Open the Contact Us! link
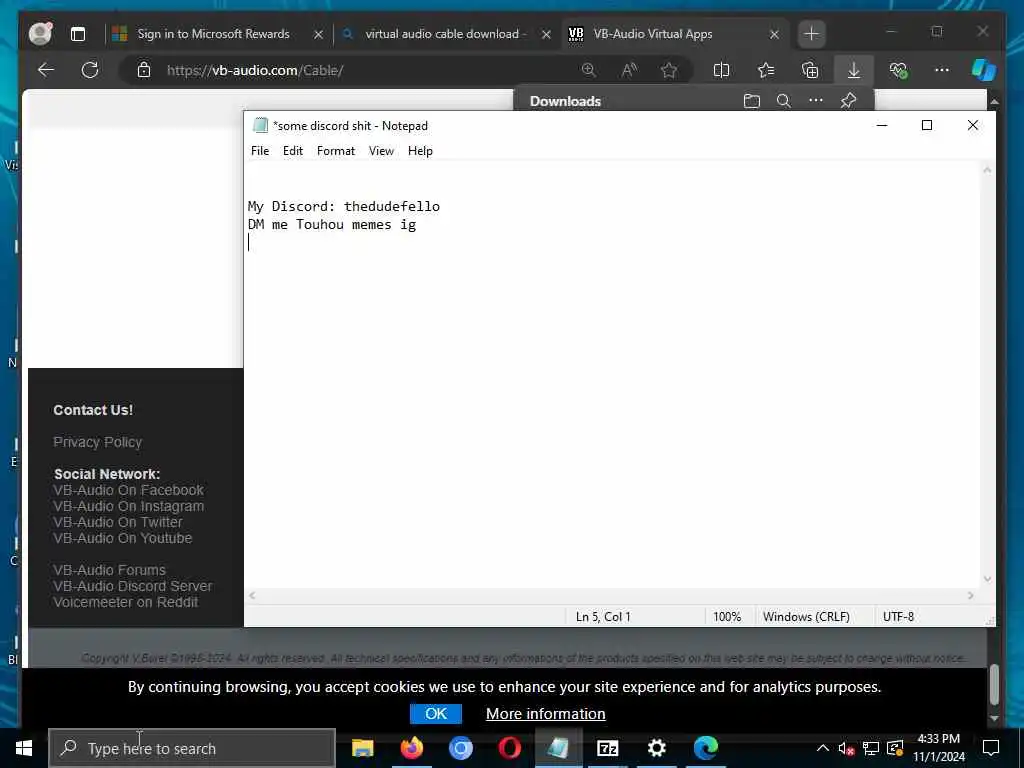This screenshot has height=768, width=1024. click(93, 410)
